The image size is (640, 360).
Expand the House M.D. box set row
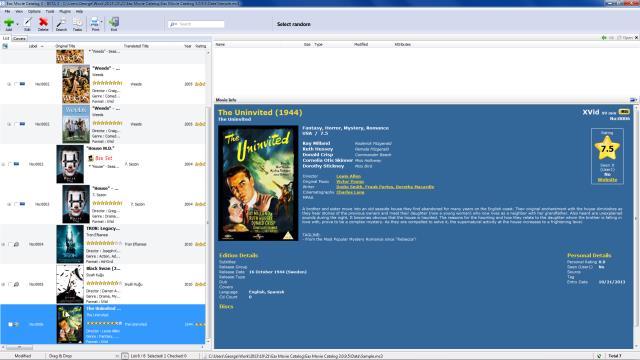(x=3, y=164)
